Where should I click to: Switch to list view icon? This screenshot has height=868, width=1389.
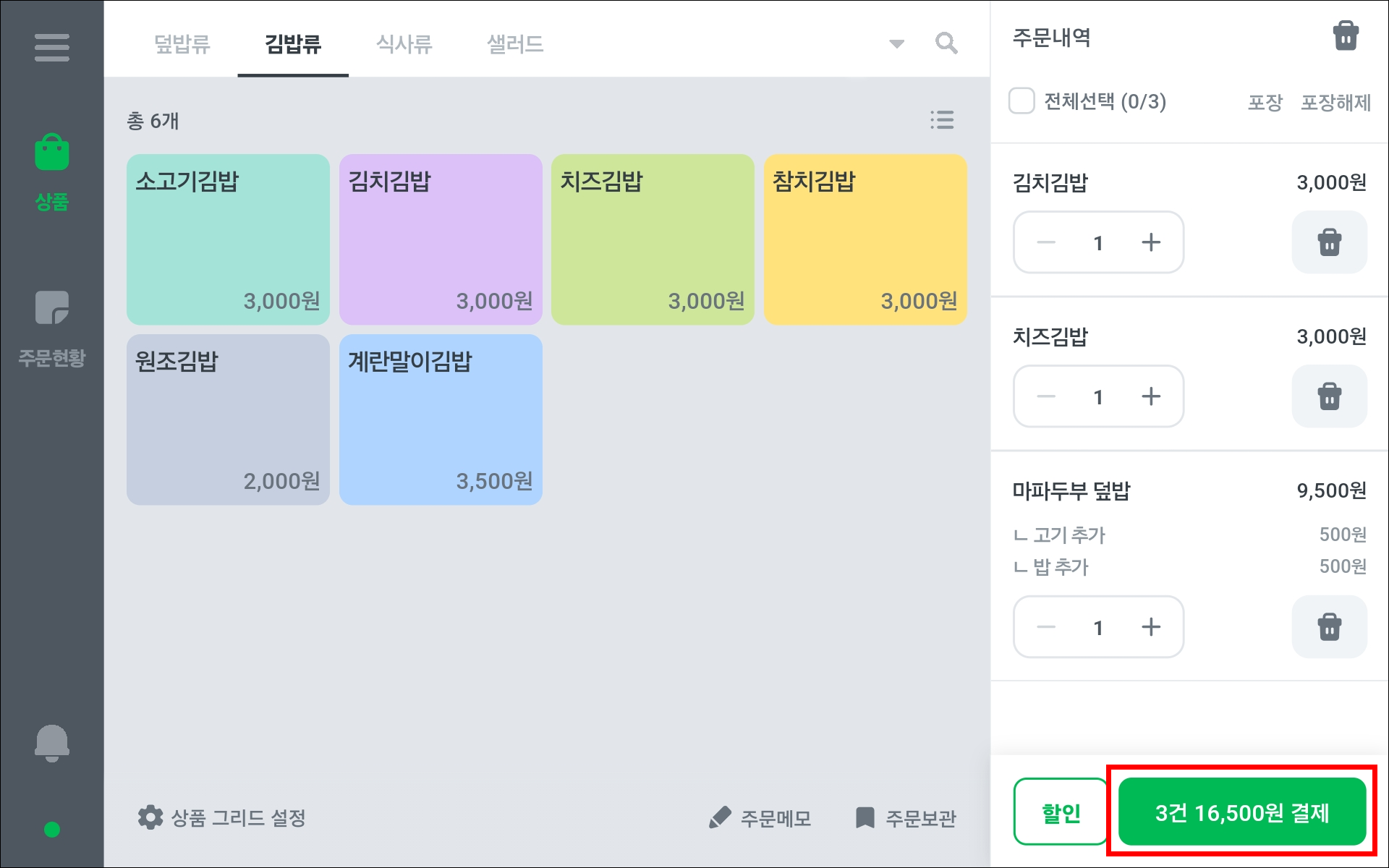click(942, 120)
